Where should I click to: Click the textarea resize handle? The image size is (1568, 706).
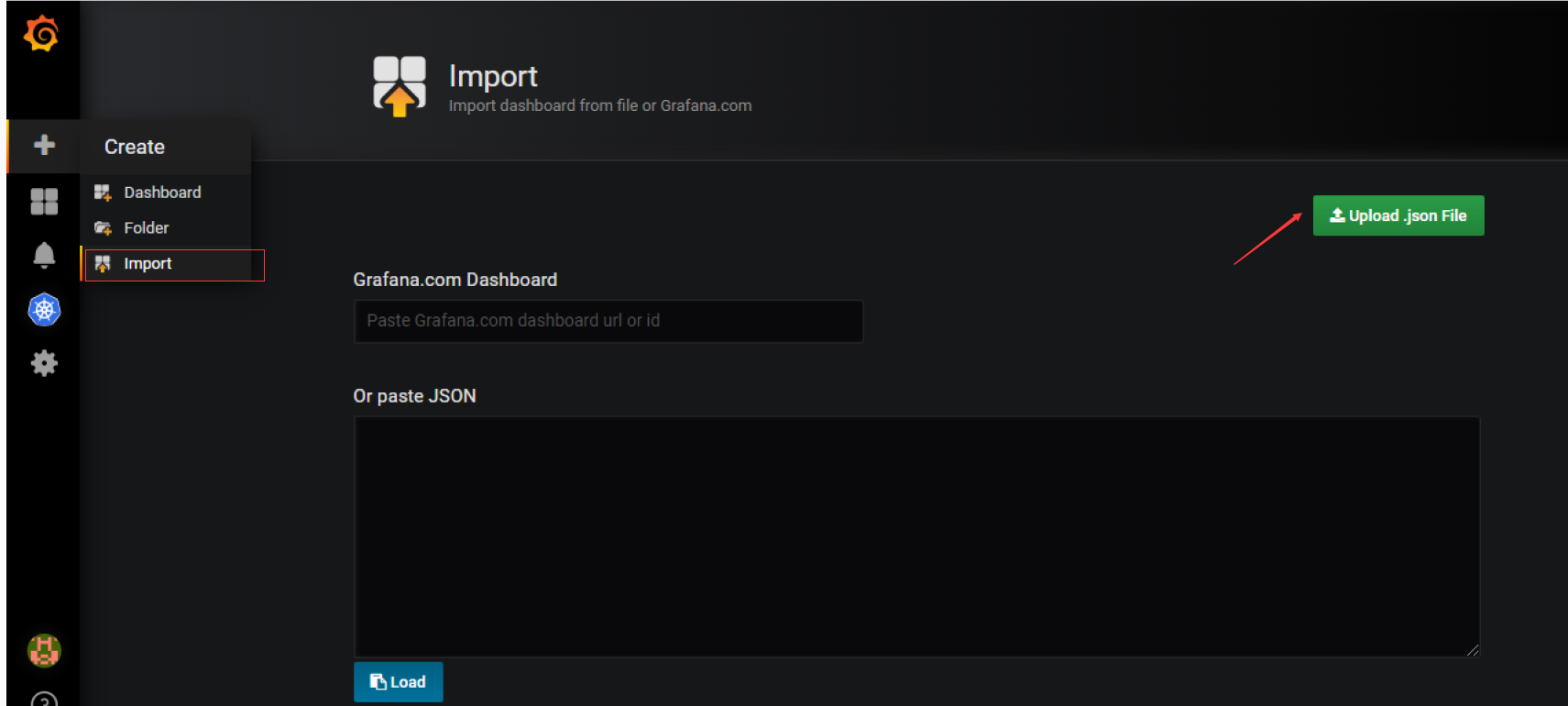(x=1473, y=650)
